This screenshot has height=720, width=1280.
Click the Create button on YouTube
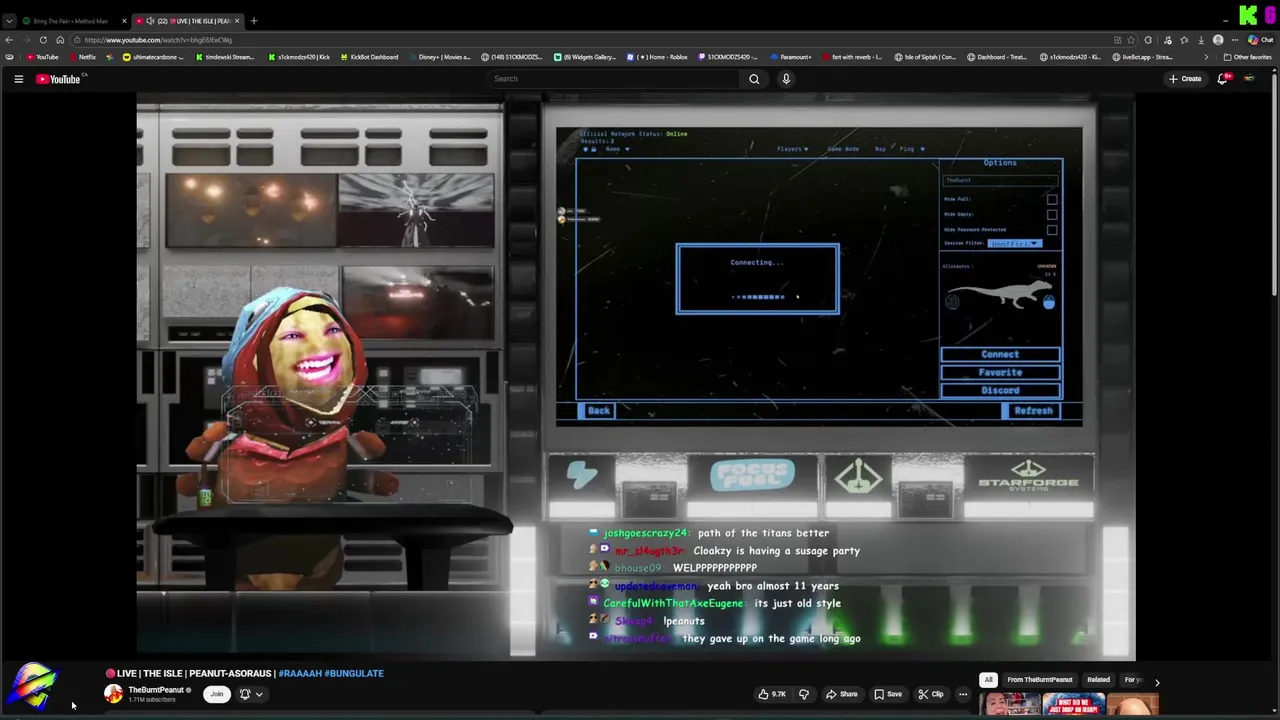click(1185, 79)
